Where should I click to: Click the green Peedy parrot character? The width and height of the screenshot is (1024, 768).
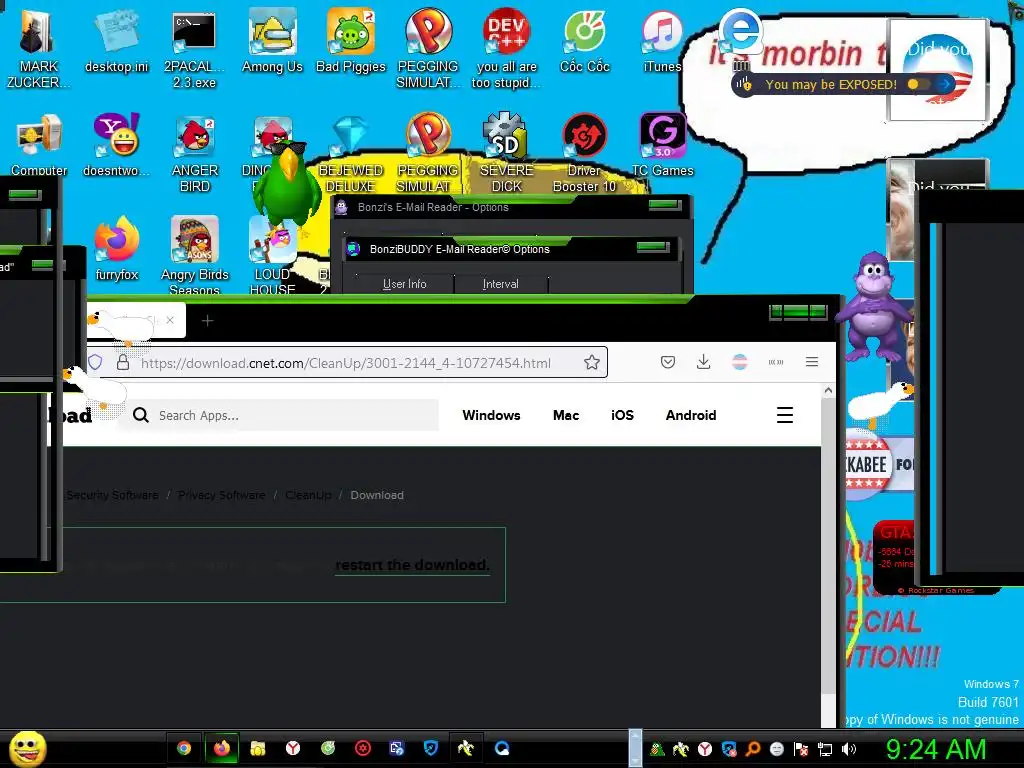pos(286,183)
